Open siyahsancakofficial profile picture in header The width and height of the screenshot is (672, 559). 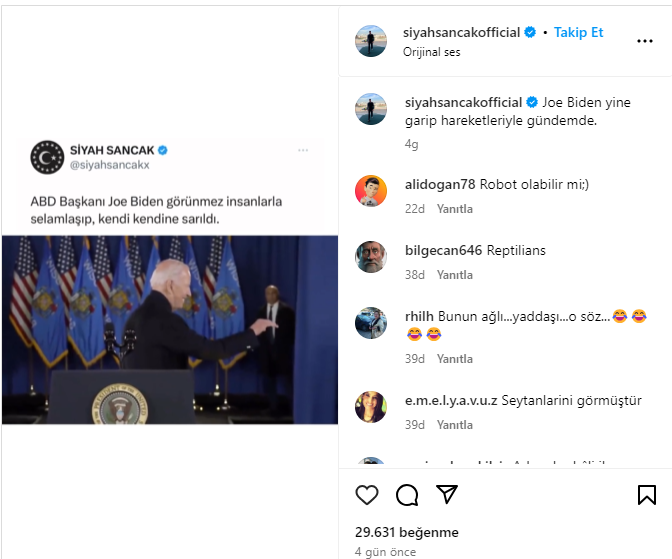click(371, 41)
